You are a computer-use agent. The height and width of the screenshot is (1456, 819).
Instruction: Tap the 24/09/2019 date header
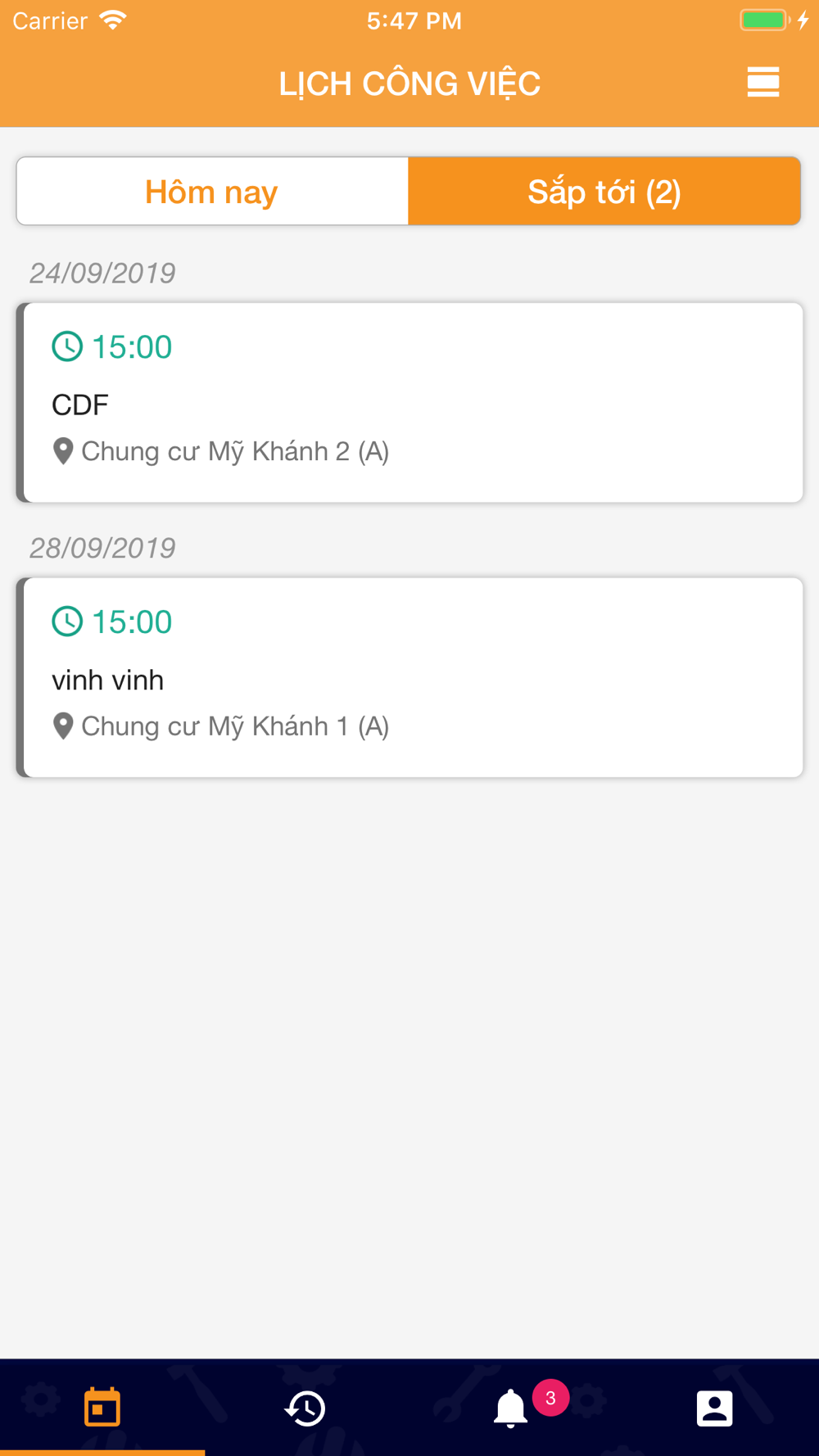(x=102, y=273)
